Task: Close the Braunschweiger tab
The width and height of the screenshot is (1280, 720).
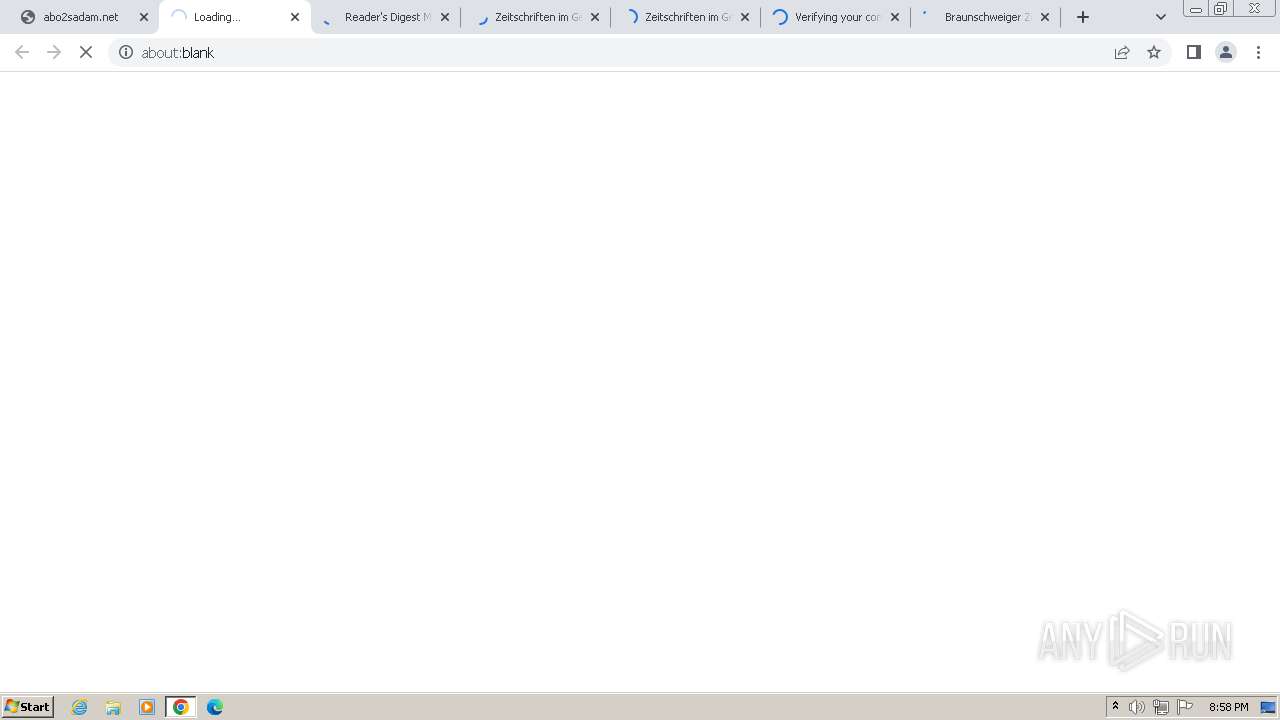Action: [x=1045, y=17]
